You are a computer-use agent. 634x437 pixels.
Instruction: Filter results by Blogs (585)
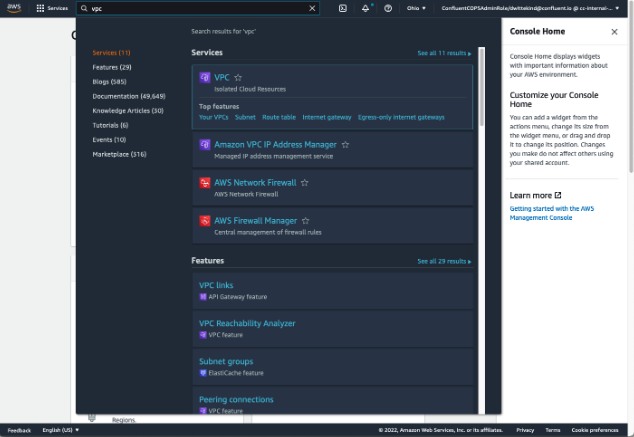(109, 82)
